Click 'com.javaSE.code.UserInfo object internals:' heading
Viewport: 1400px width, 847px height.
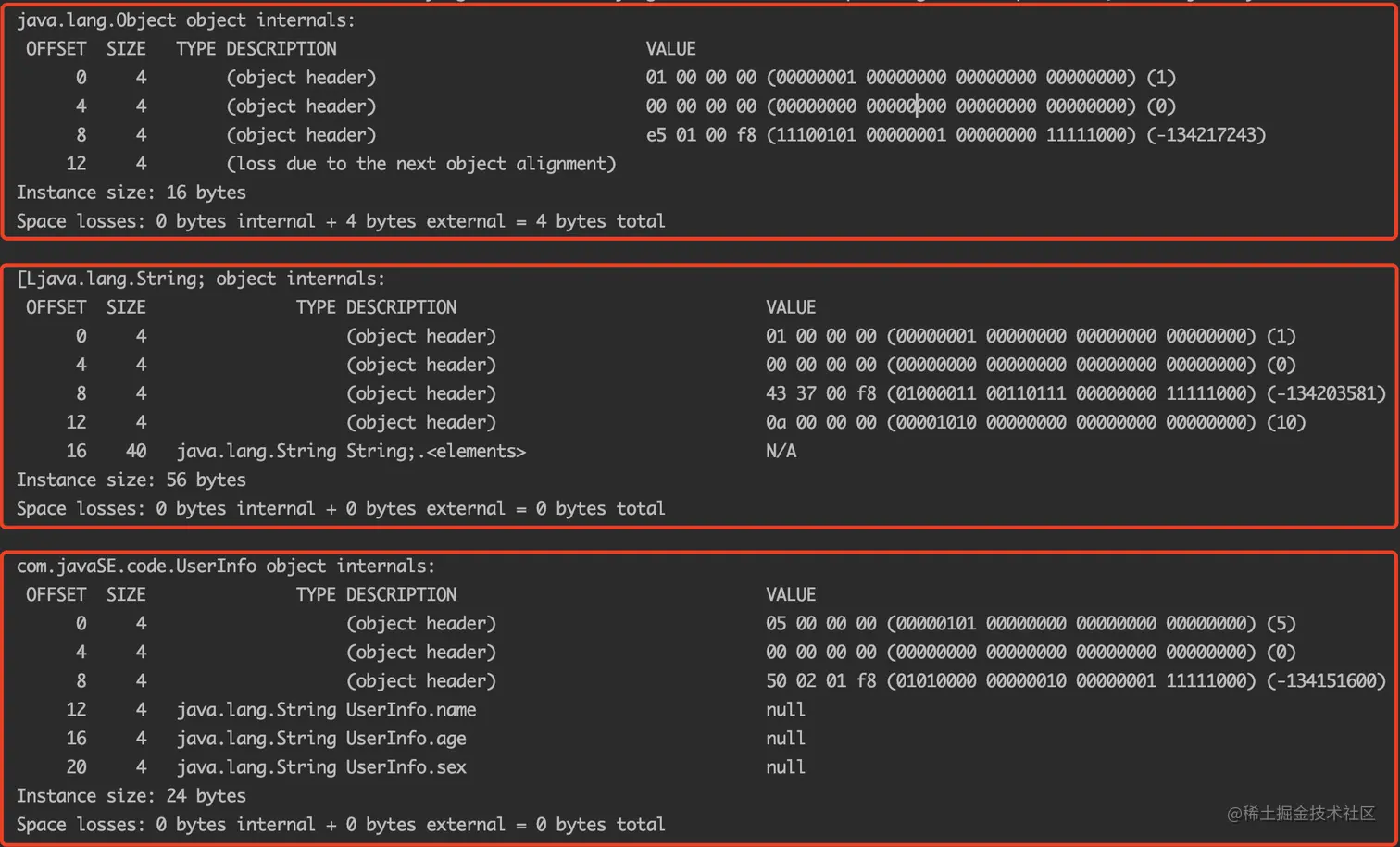pyautogui.click(x=225, y=566)
